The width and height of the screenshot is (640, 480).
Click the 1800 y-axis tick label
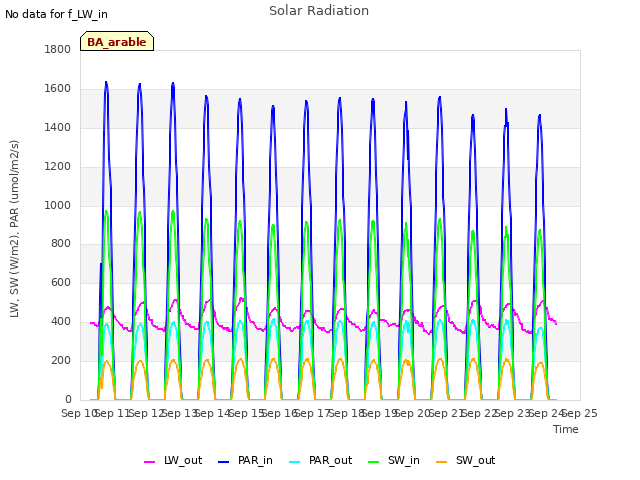click(x=58, y=49)
